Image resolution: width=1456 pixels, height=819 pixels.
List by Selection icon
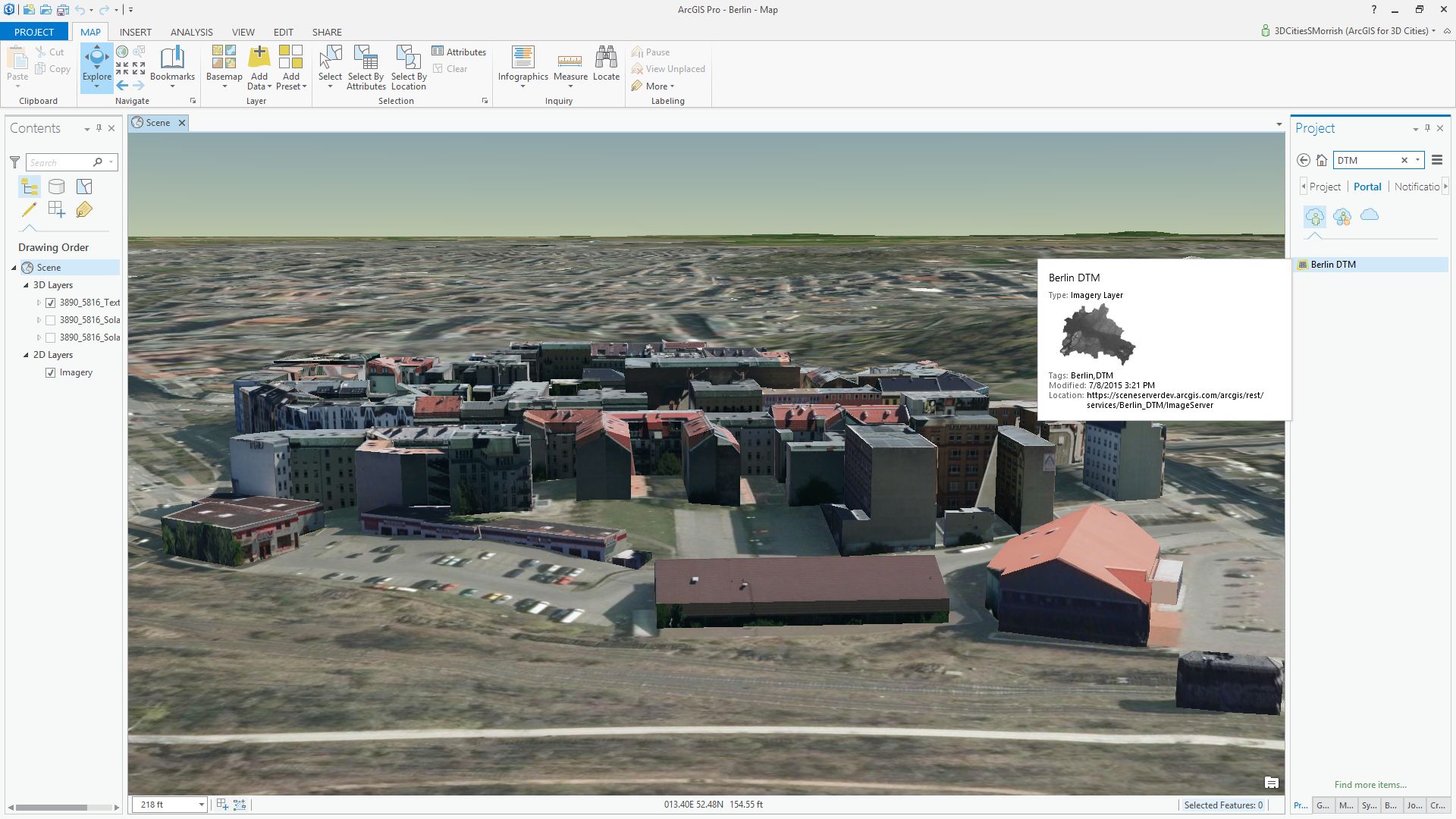coord(84,187)
